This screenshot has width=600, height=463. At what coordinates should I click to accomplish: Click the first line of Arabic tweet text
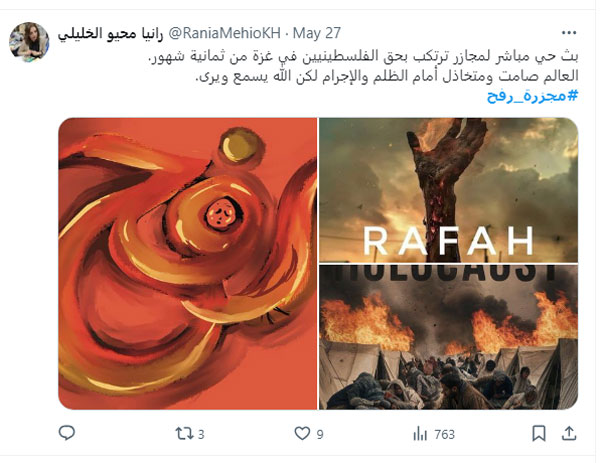point(363,56)
